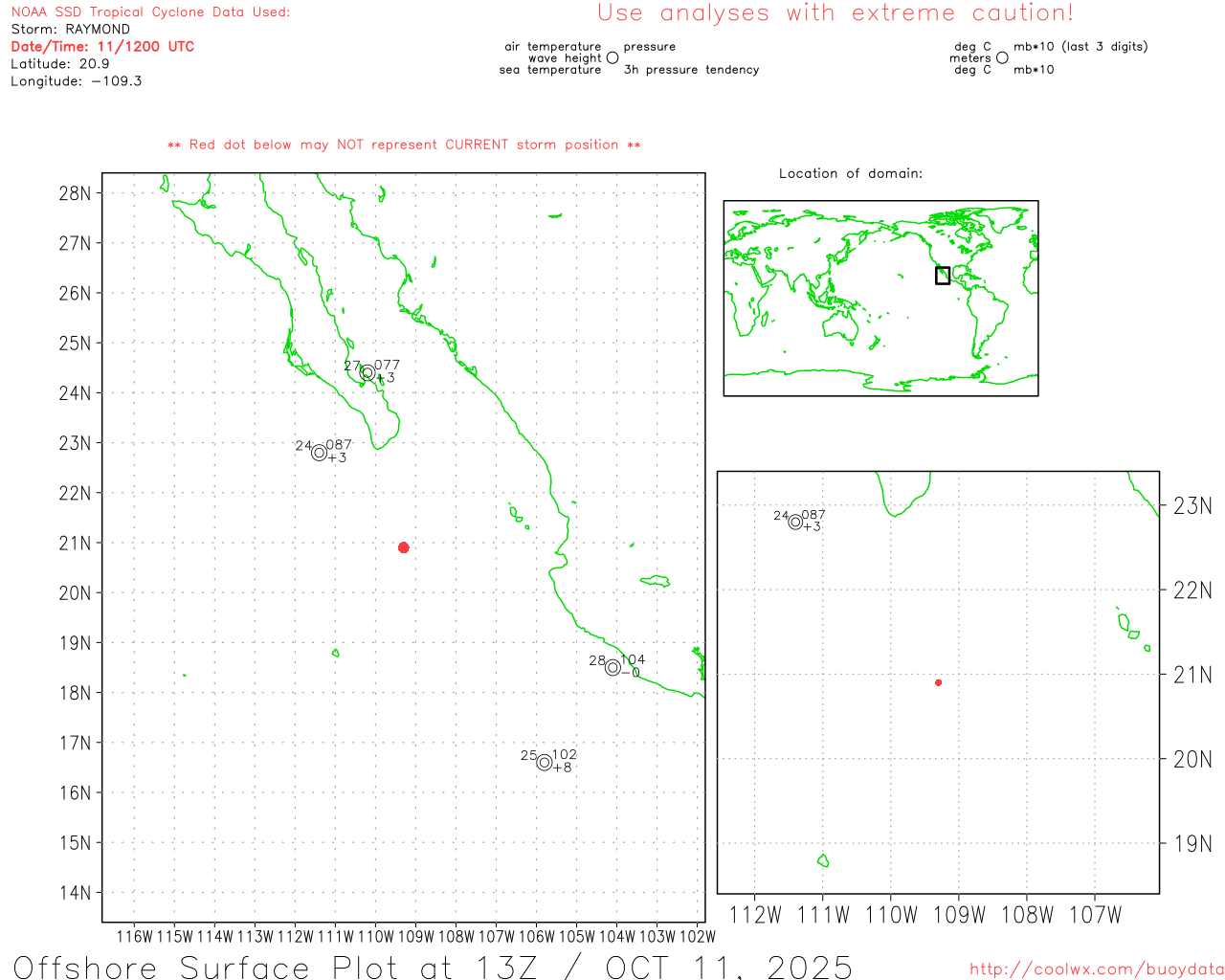Click the '14N' latitude label on main map
1225x980 pixels.
(x=75, y=893)
